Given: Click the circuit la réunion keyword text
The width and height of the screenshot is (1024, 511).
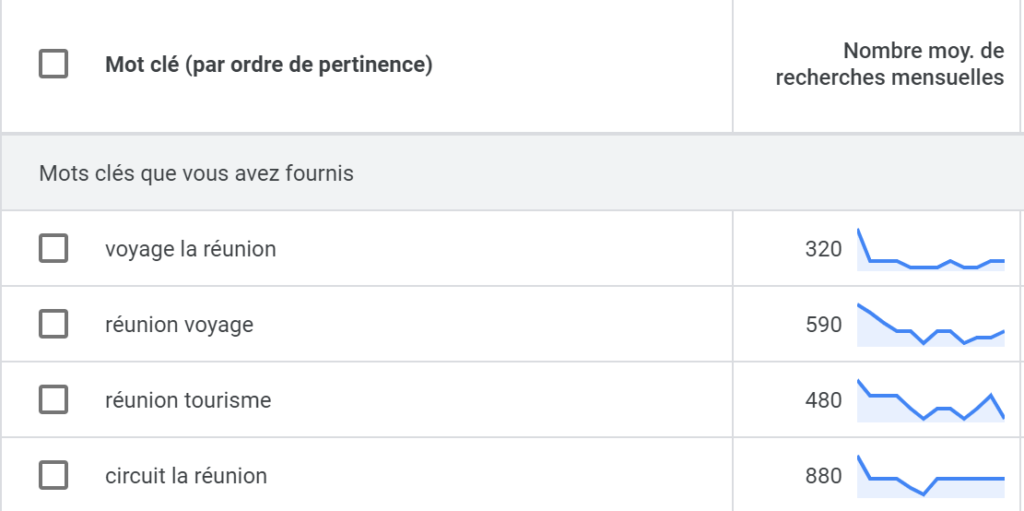Looking at the screenshot, I should coord(186,476).
